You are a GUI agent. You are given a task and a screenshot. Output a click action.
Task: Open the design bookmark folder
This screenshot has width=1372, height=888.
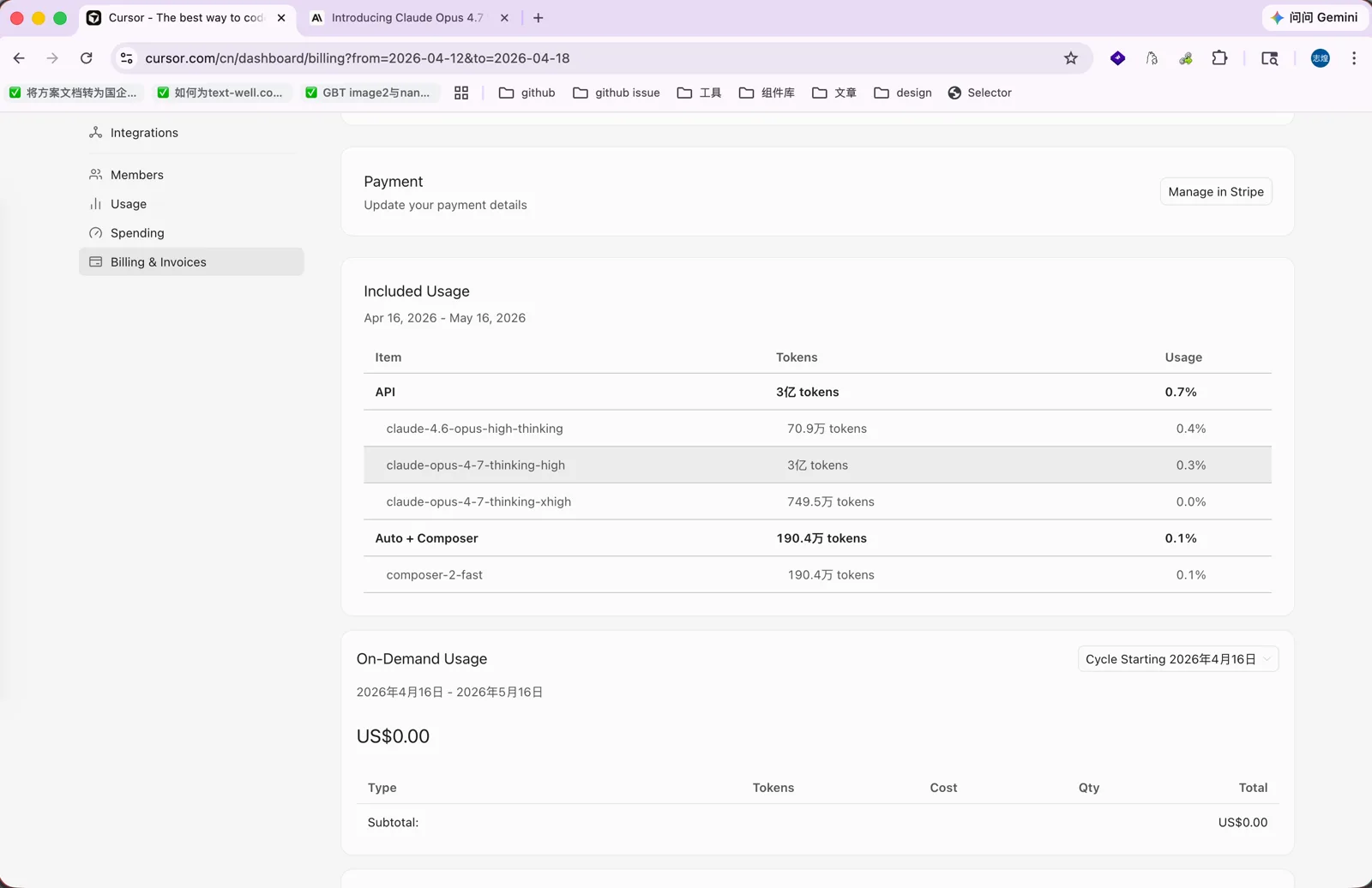[903, 93]
